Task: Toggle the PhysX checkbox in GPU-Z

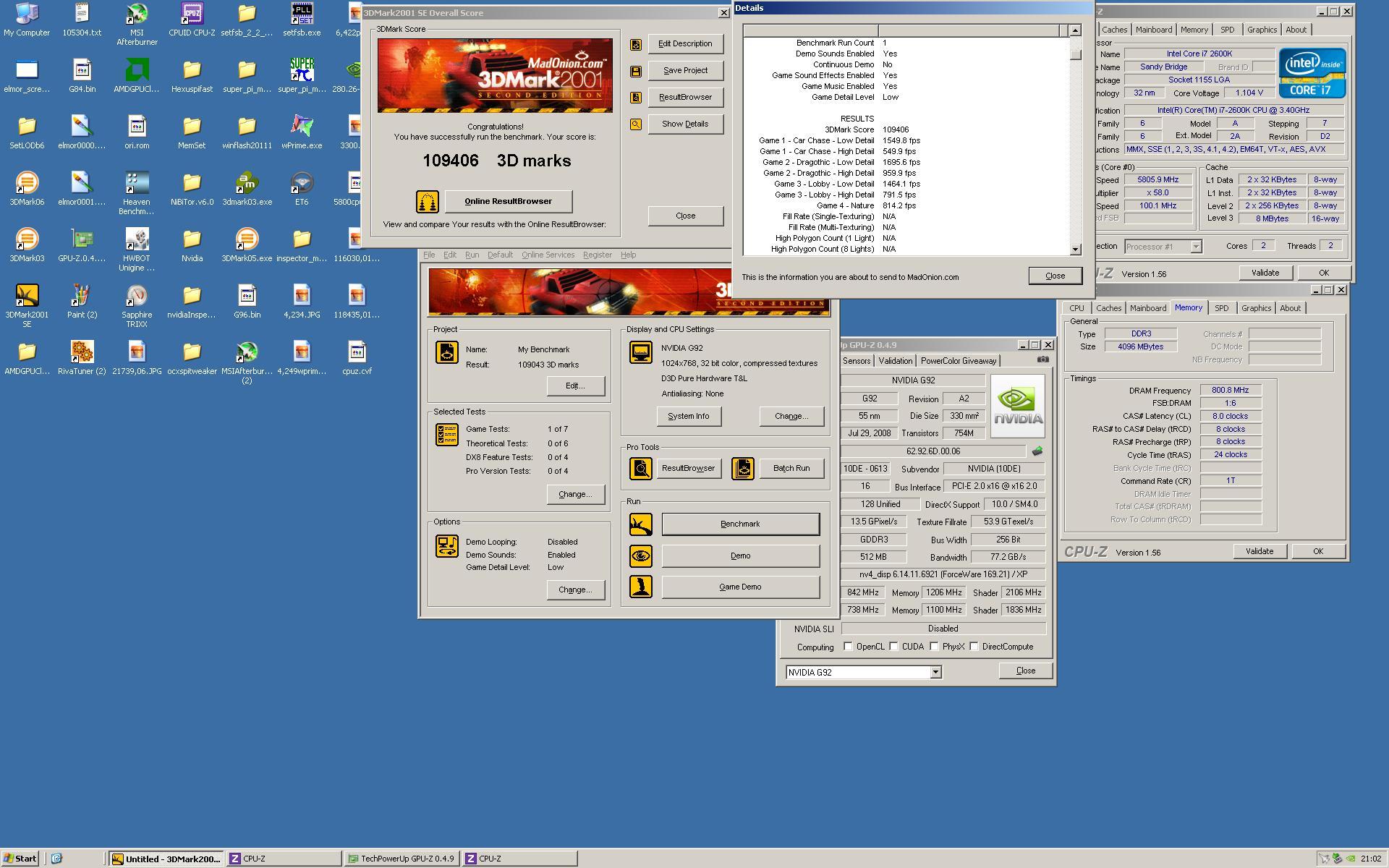Action: [935, 647]
